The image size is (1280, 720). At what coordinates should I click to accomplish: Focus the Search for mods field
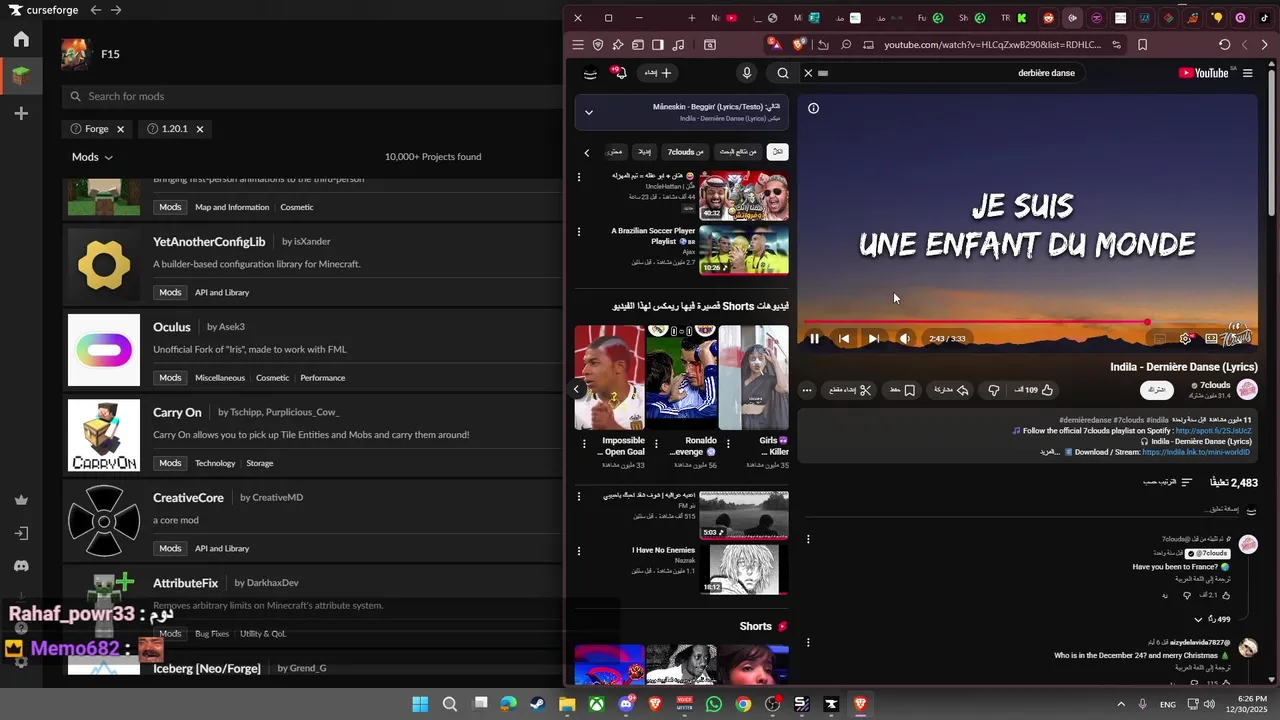[x=312, y=96]
